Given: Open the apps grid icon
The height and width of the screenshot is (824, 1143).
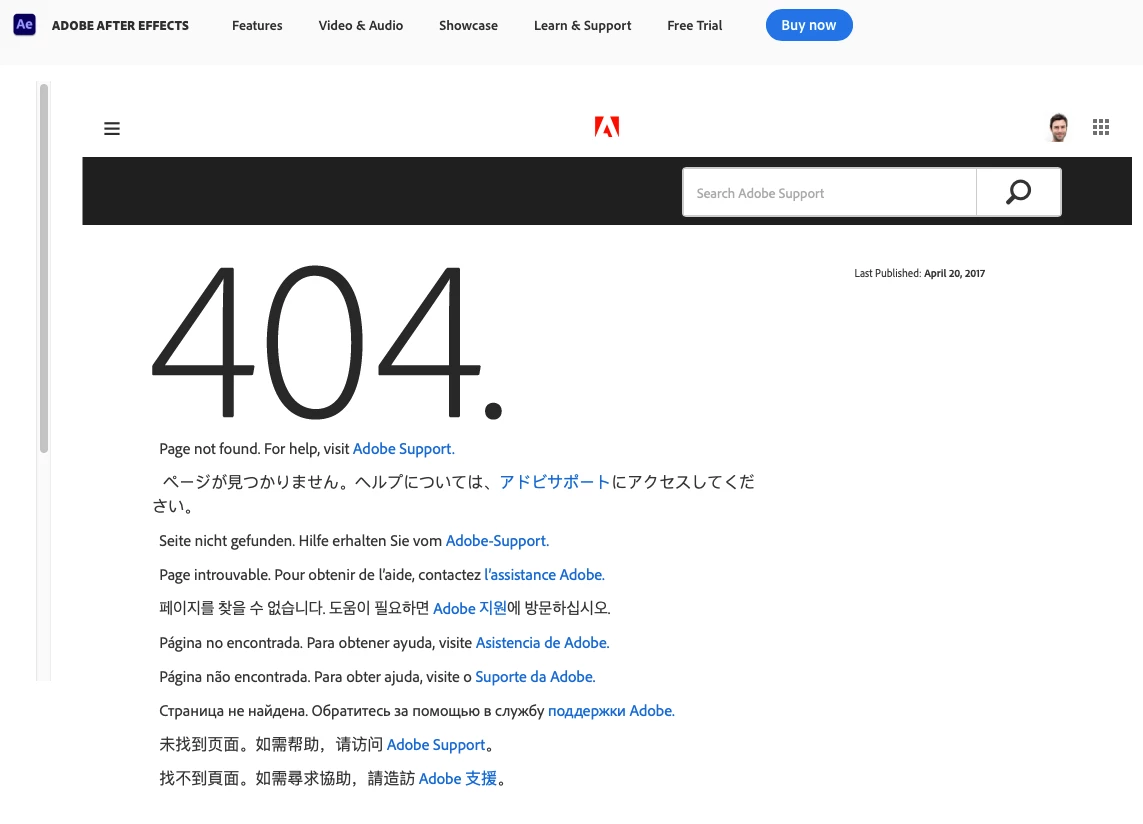Looking at the screenshot, I should coord(1101,128).
